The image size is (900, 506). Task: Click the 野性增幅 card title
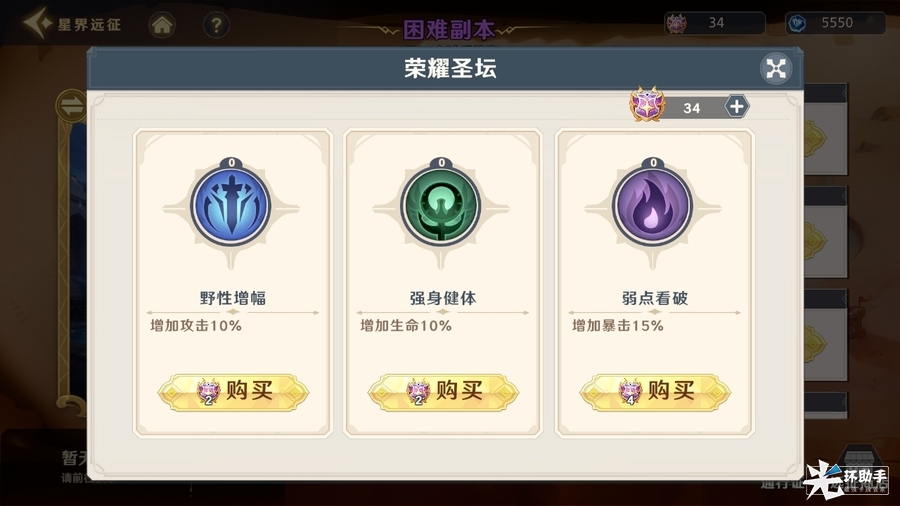[232, 298]
